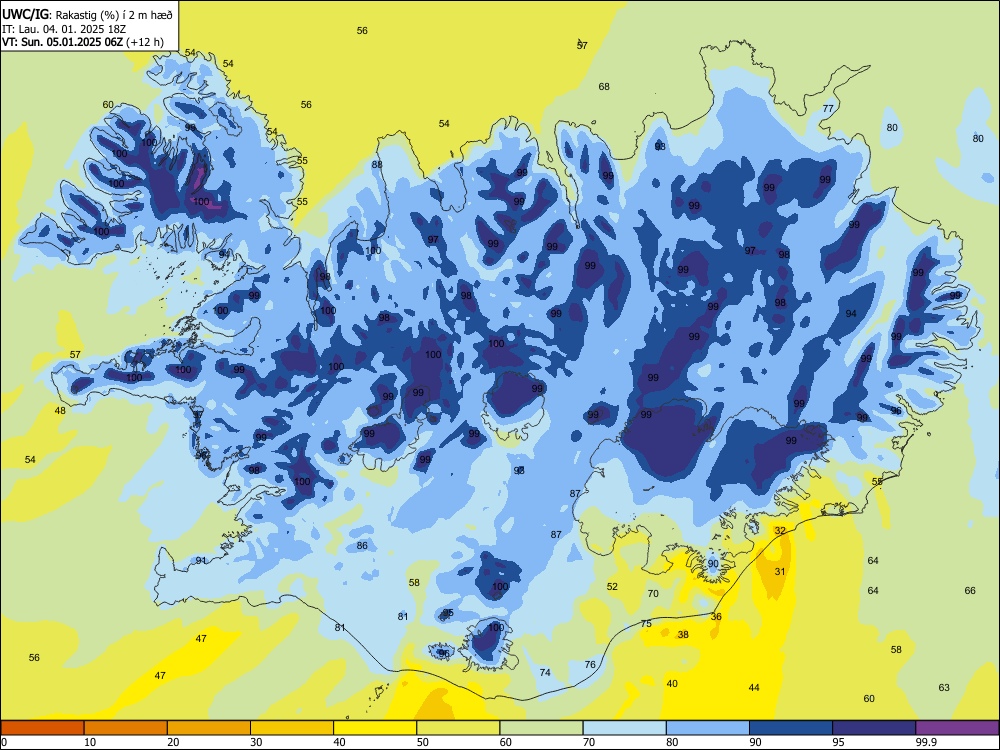Click the map value '48'
This screenshot has height=750, width=1000.
click(60, 411)
